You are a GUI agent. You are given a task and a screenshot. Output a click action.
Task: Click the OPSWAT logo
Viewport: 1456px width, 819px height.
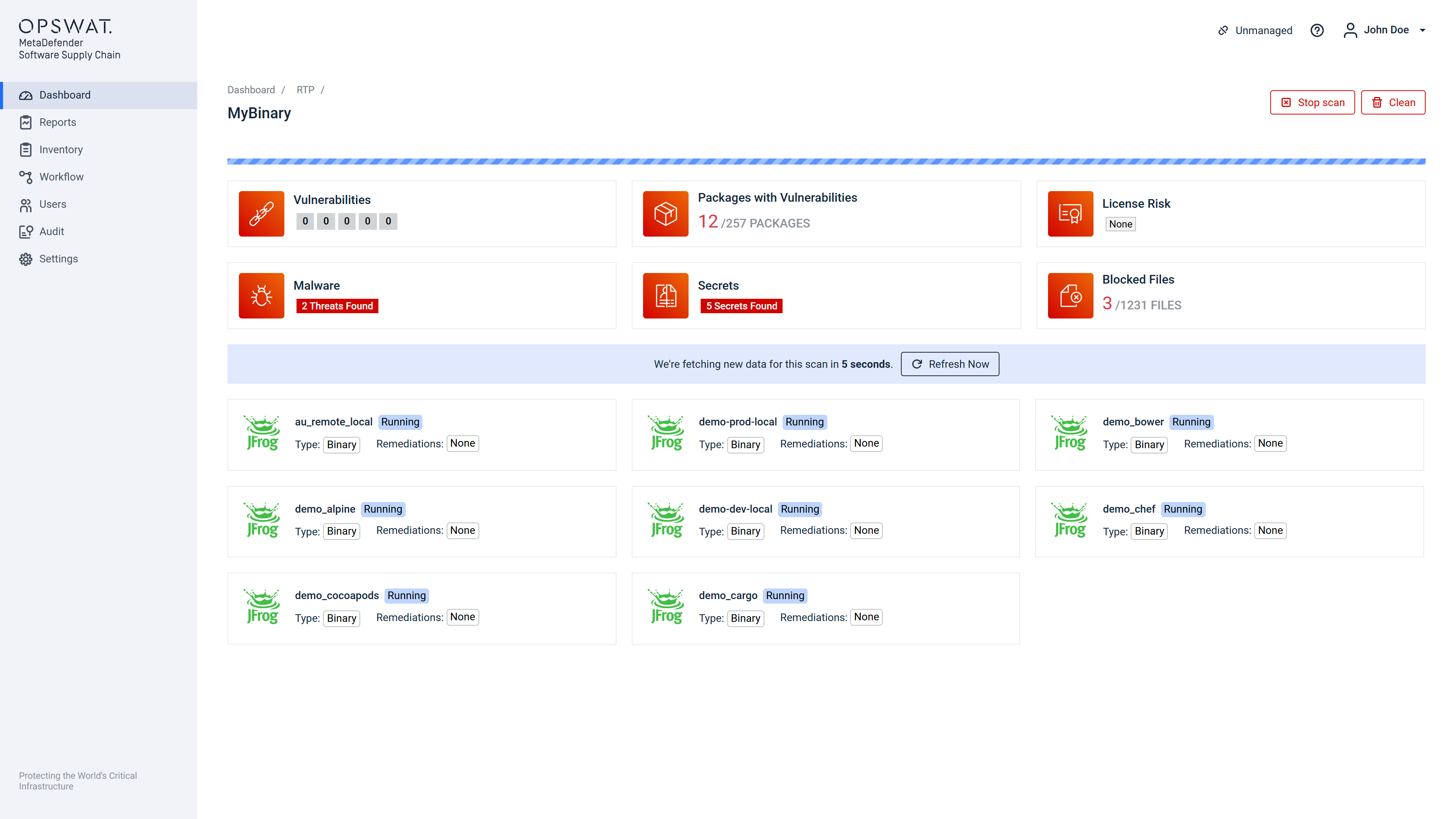[66, 26]
